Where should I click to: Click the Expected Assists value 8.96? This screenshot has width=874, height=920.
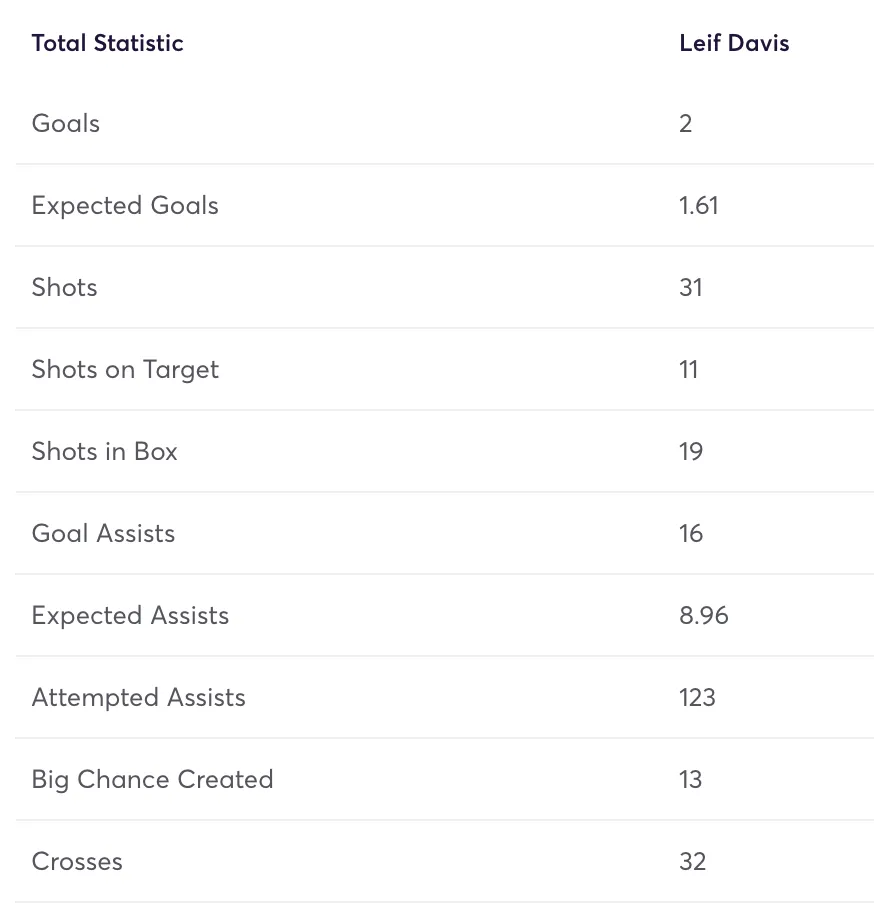point(704,615)
